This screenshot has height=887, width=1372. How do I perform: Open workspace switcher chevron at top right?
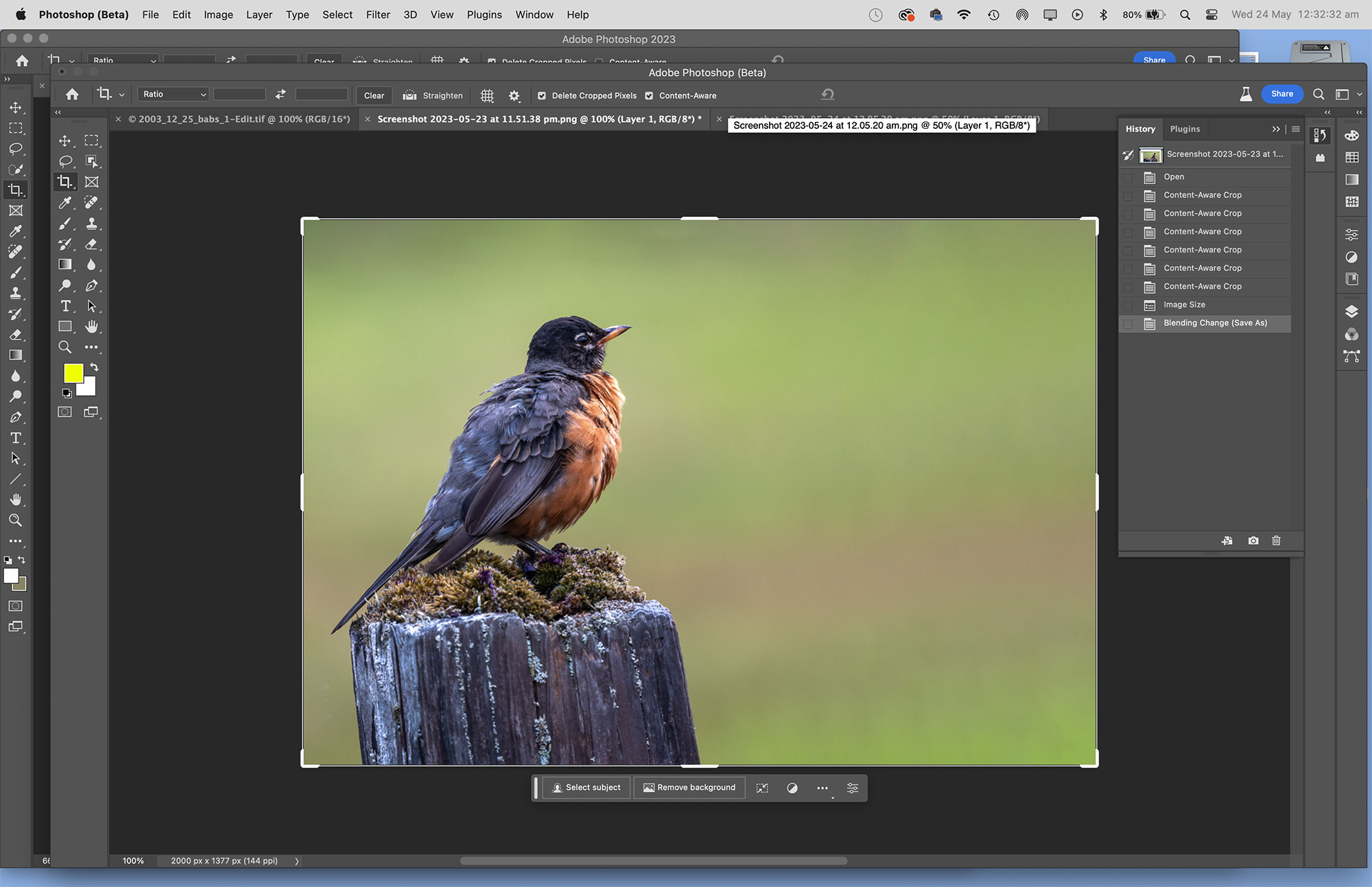tap(1359, 95)
